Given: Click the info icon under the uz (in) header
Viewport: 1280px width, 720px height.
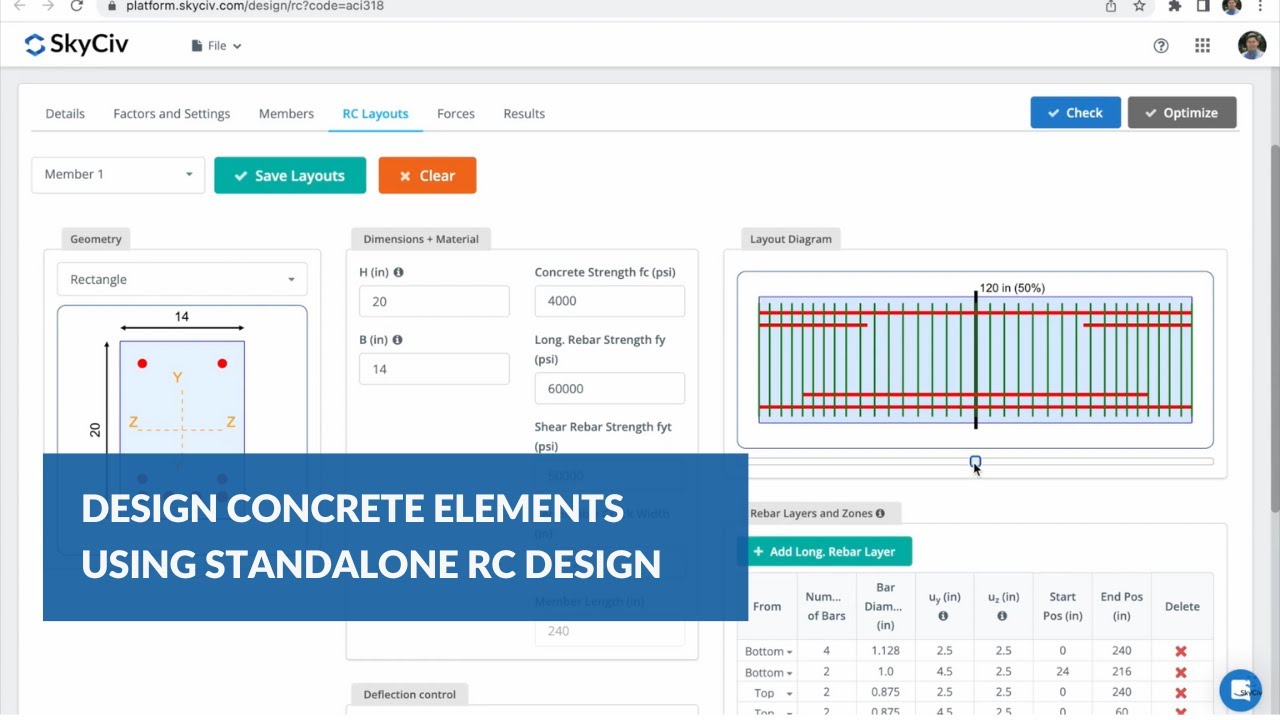Looking at the screenshot, I should (x=1002, y=616).
